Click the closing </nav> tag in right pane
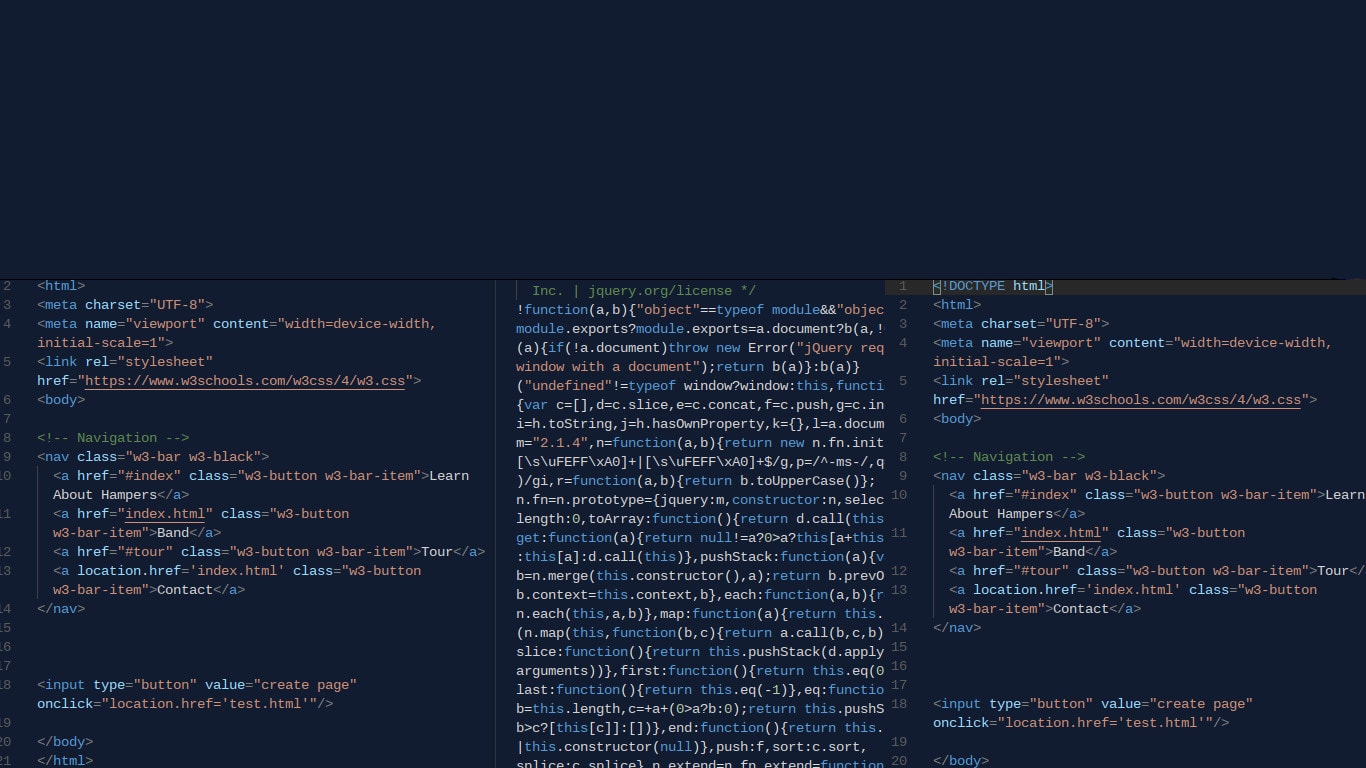 pyautogui.click(x=957, y=628)
